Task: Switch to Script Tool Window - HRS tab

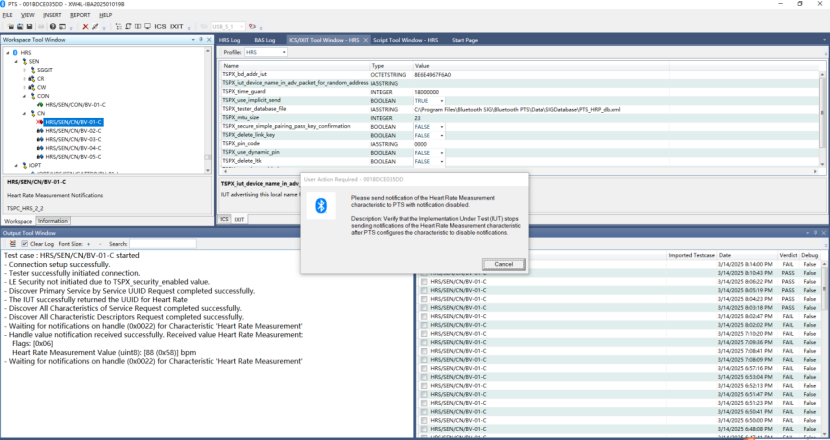Action: (x=405, y=40)
